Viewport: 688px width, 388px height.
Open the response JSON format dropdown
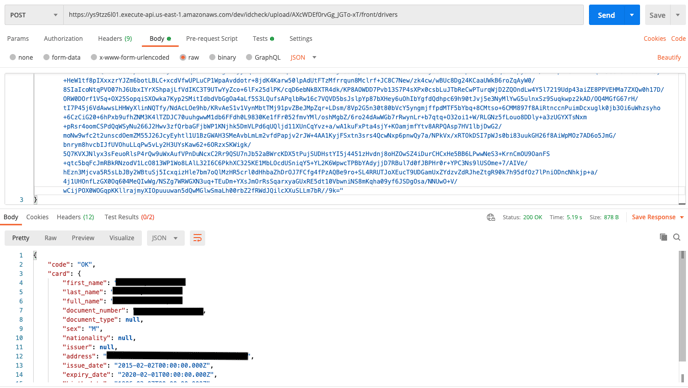165,238
